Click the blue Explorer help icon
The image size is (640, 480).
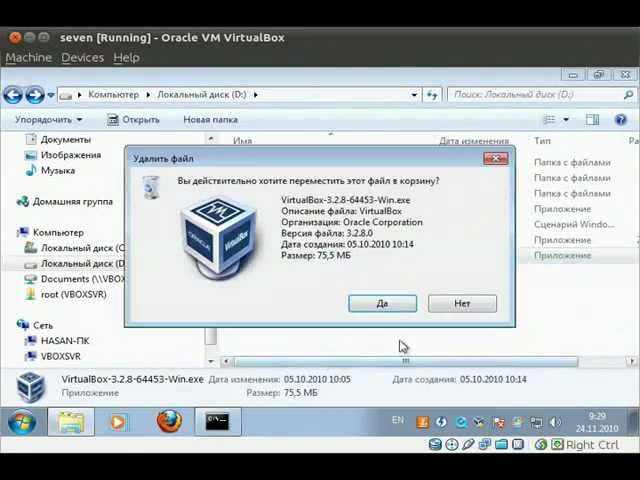click(x=621, y=120)
